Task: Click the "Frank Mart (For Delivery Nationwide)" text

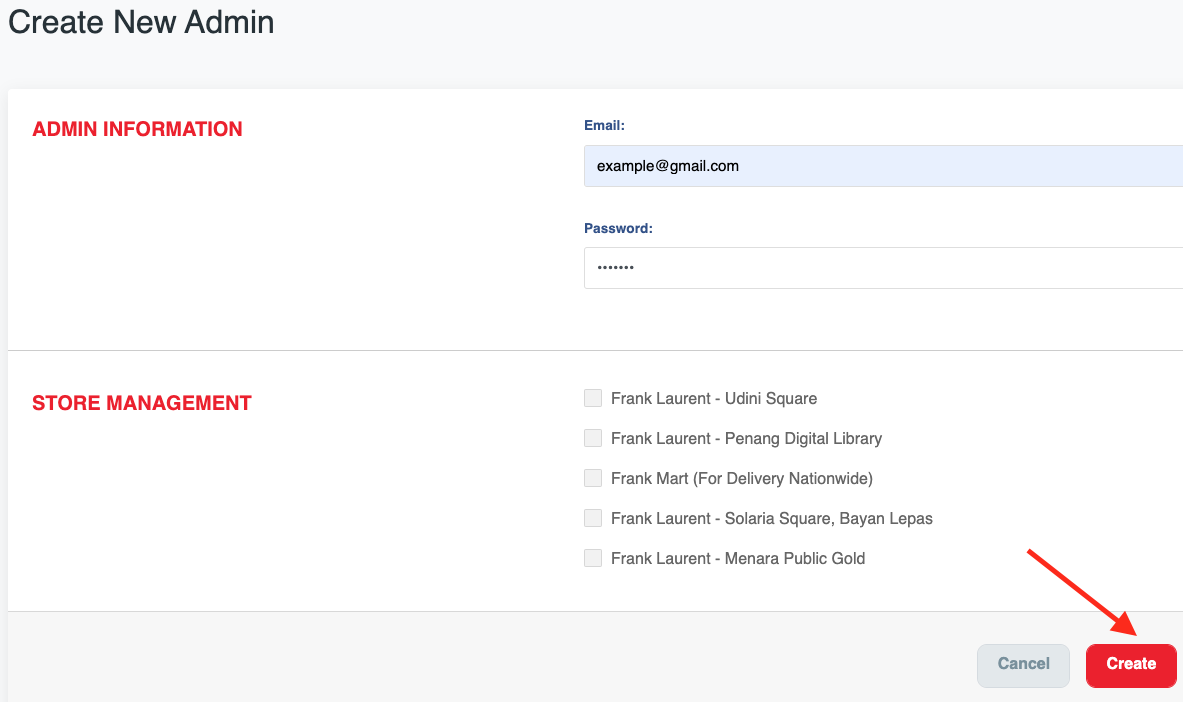Action: click(742, 478)
